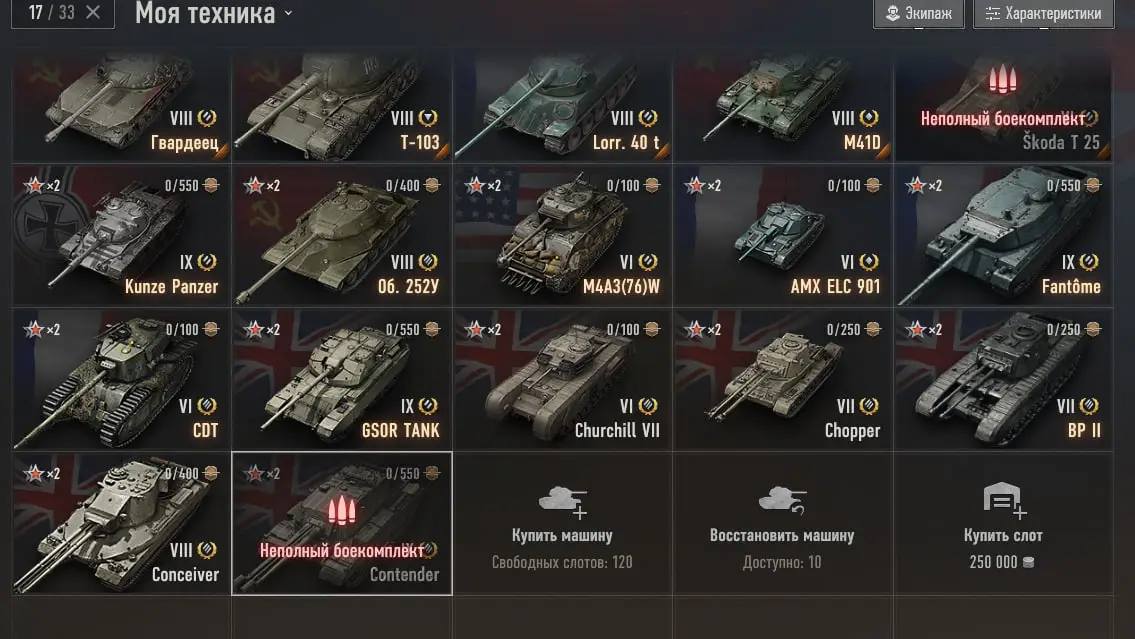Click the premium badge next to VIII on T-103

(429, 118)
